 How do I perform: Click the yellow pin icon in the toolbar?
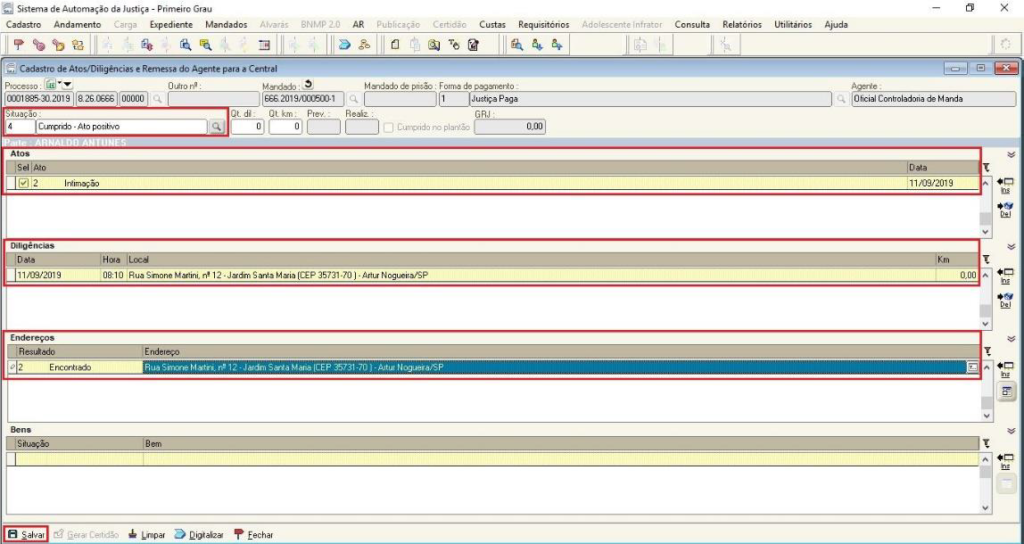point(58,44)
